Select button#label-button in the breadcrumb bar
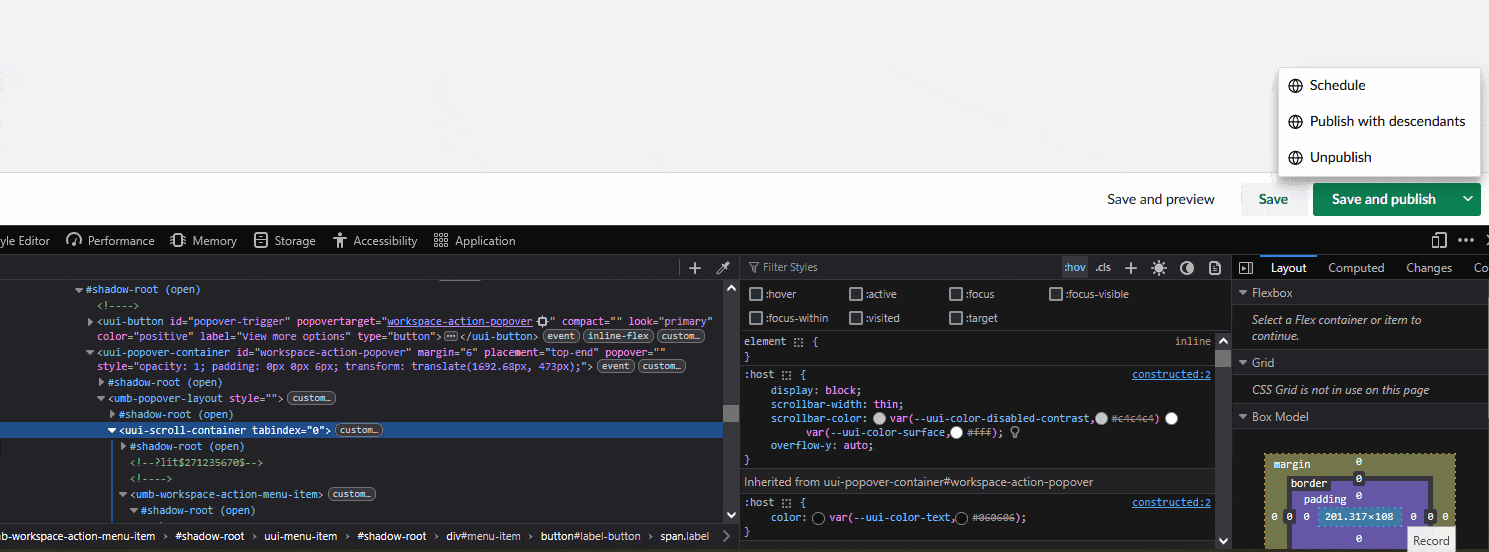The image size is (1489, 552). click(x=590, y=536)
